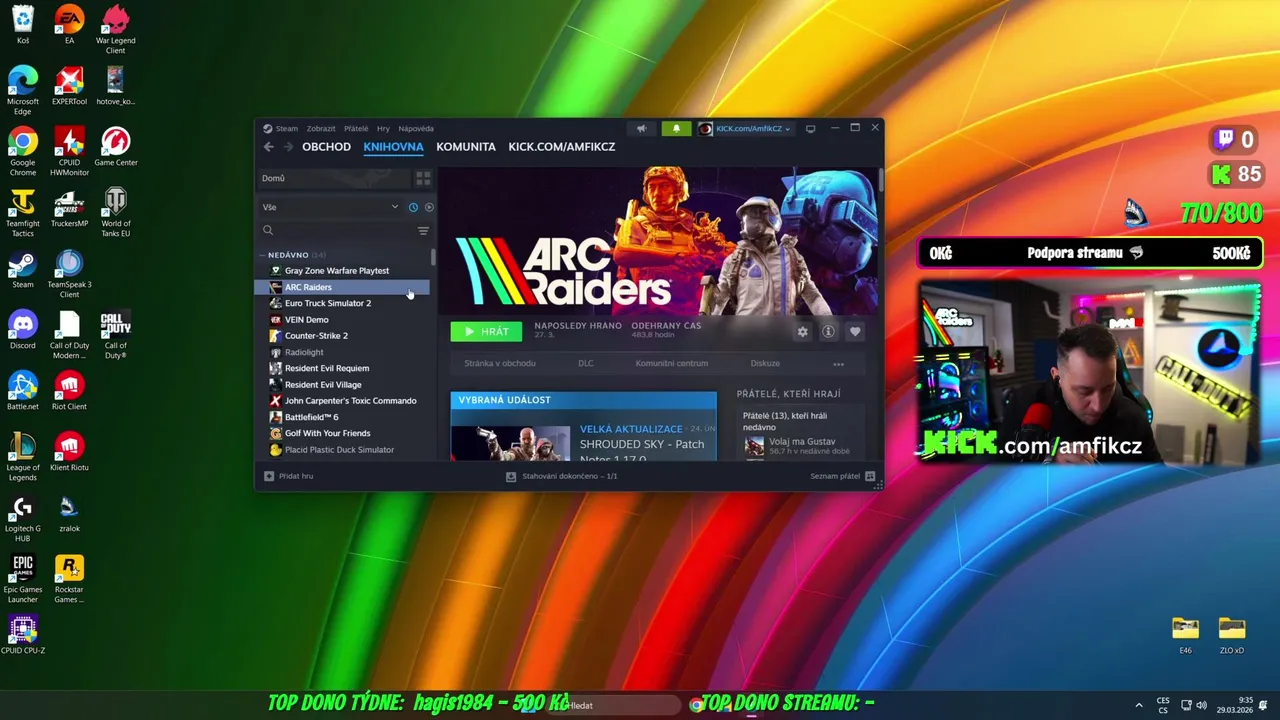Image resolution: width=1280 pixels, height=720 pixels.
Task: Go back with the Steam back arrow
Action: (x=268, y=147)
